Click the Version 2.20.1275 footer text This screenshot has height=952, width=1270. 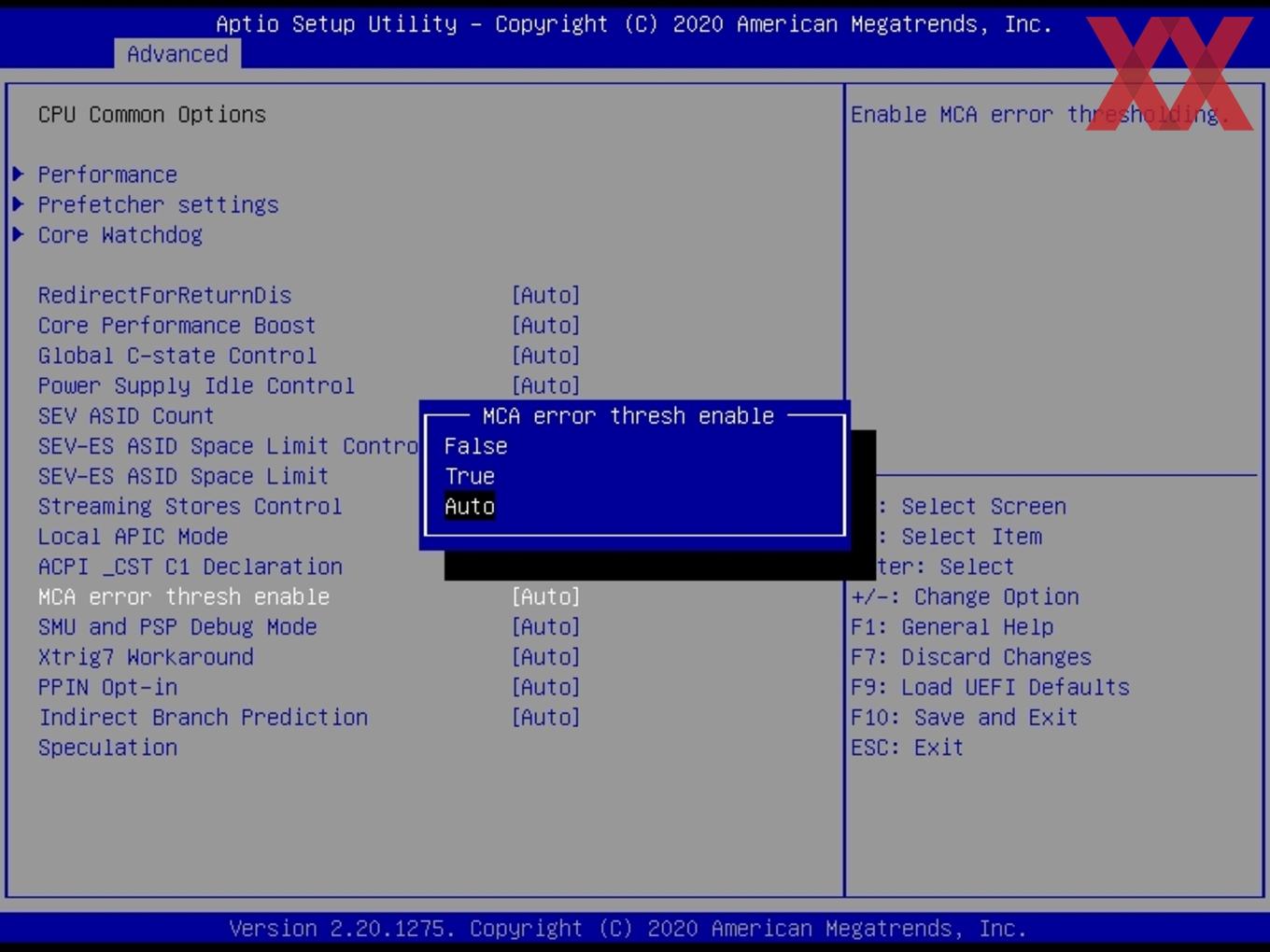(x=628, y=929)
